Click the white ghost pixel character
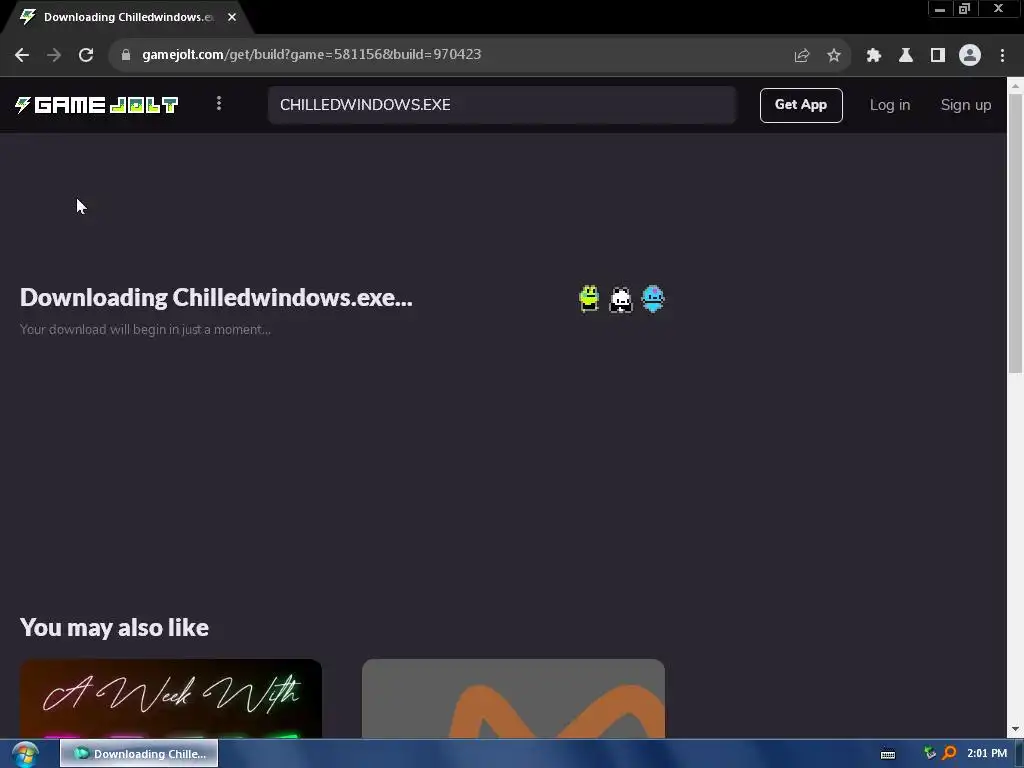Image resolution: width=1024 pixels, height=768 pixels. pos(621,300)
